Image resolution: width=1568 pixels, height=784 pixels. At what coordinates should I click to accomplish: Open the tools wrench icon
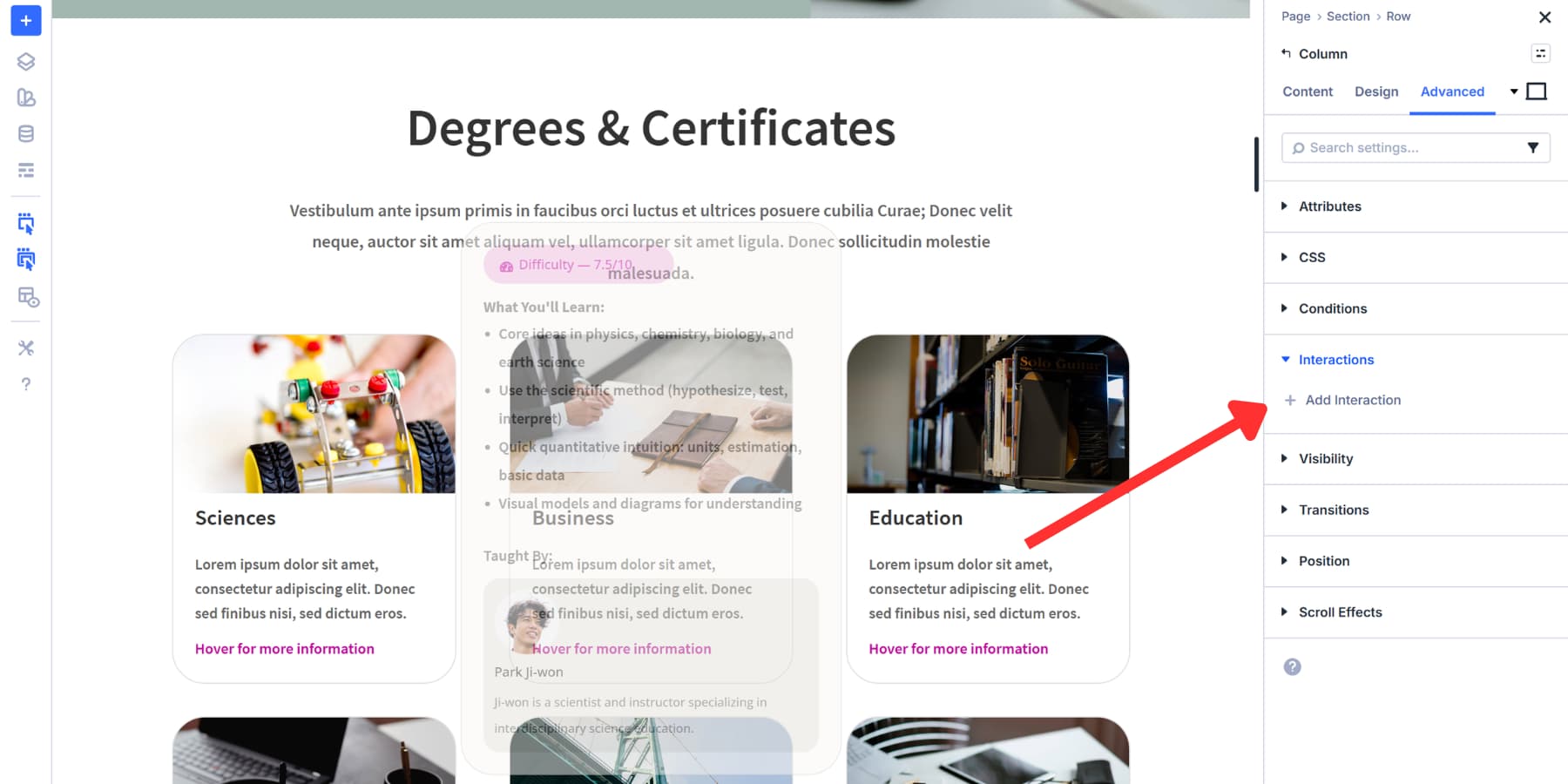pyautogui.click(x=25, y=348)
